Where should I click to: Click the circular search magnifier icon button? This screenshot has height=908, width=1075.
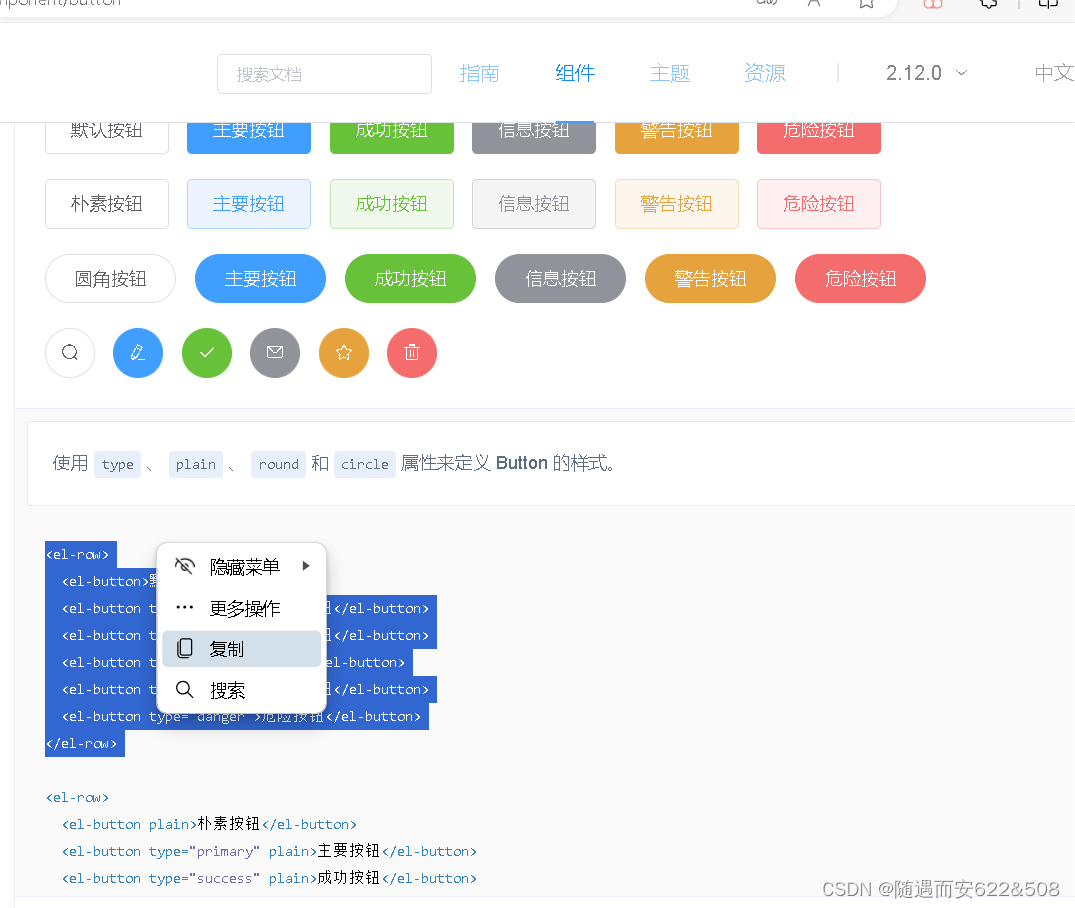69,352
